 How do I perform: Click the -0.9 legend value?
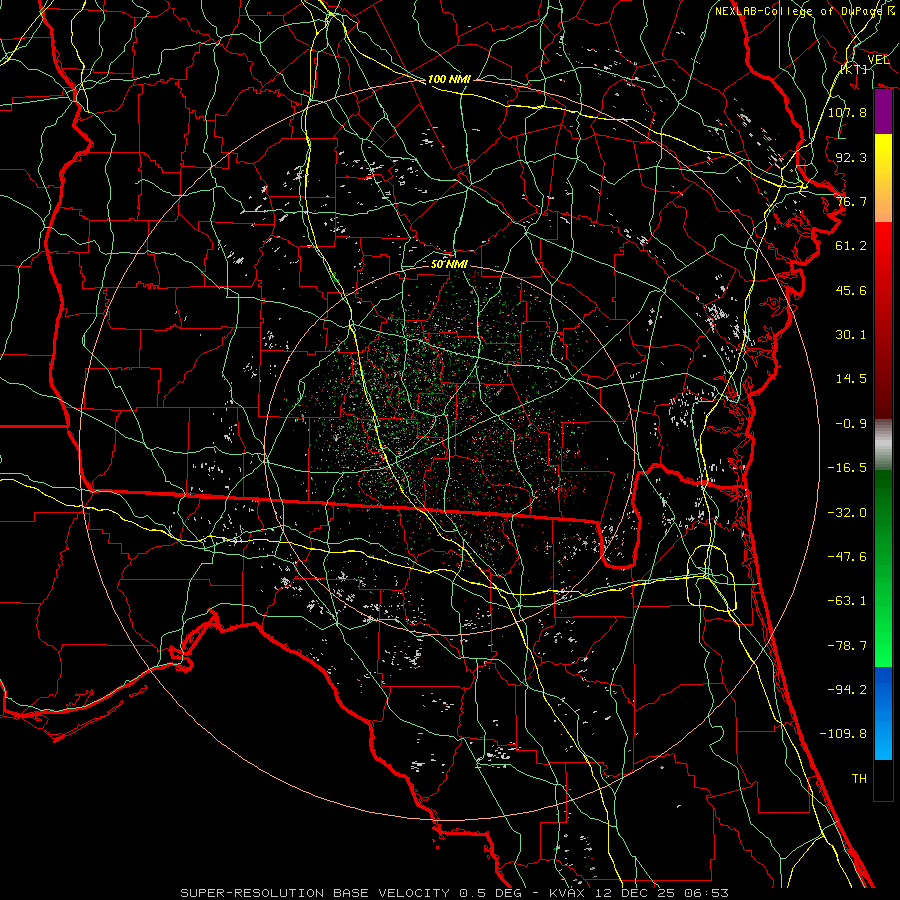(x=851, y=424)
